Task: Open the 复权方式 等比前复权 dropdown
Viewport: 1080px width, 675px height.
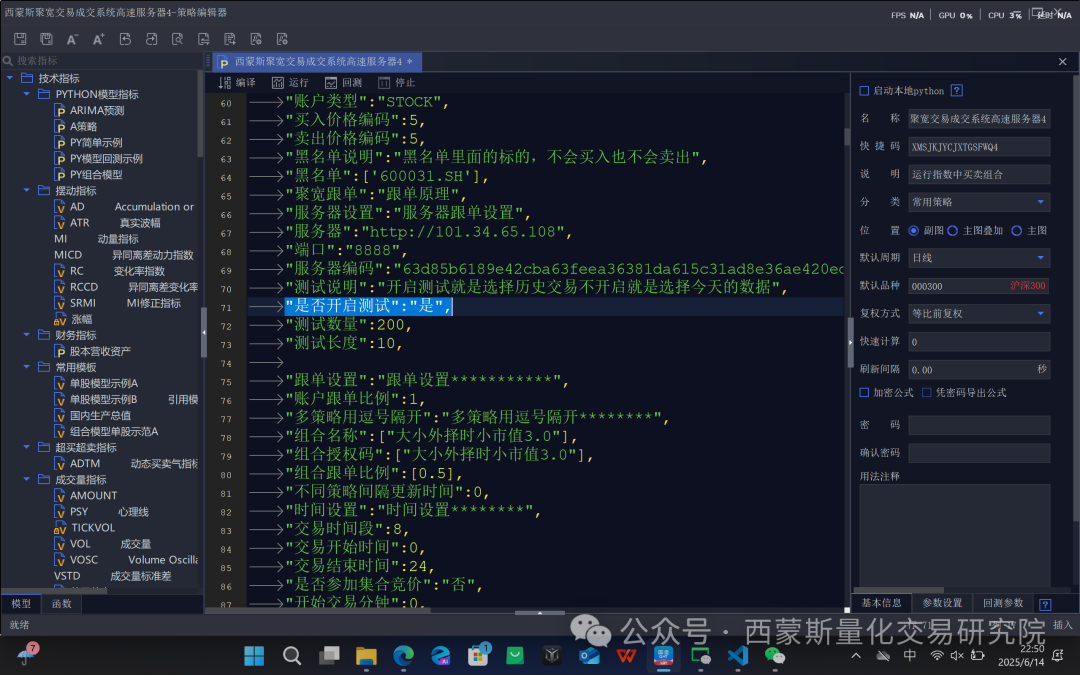Action: coord(979,313)
